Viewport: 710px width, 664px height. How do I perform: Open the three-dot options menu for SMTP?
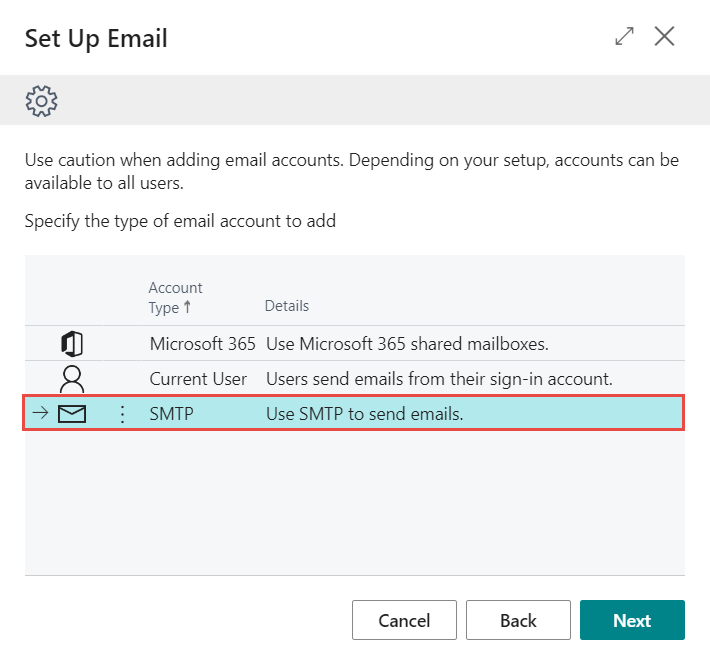pyautogui.click(x=122, y=414)
